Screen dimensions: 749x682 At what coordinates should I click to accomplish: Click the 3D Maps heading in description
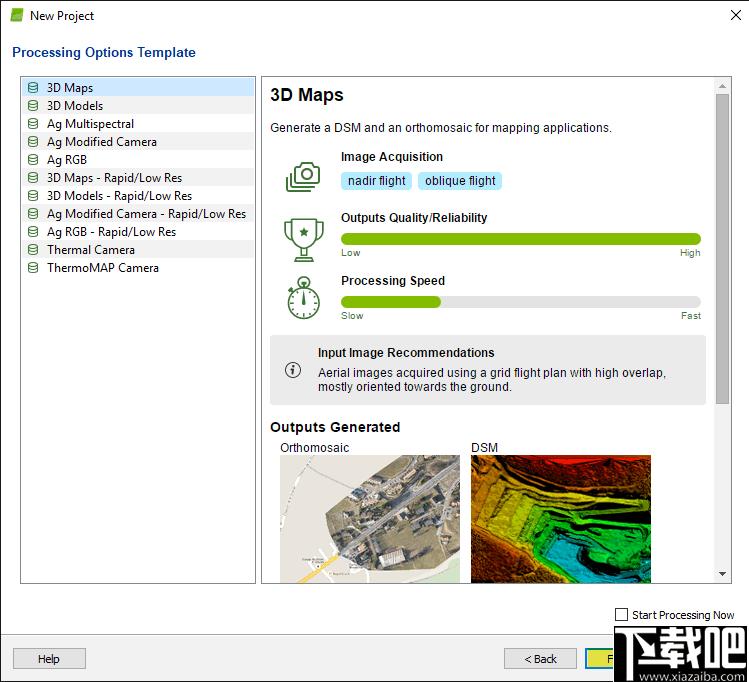click(x=307, y=95)
